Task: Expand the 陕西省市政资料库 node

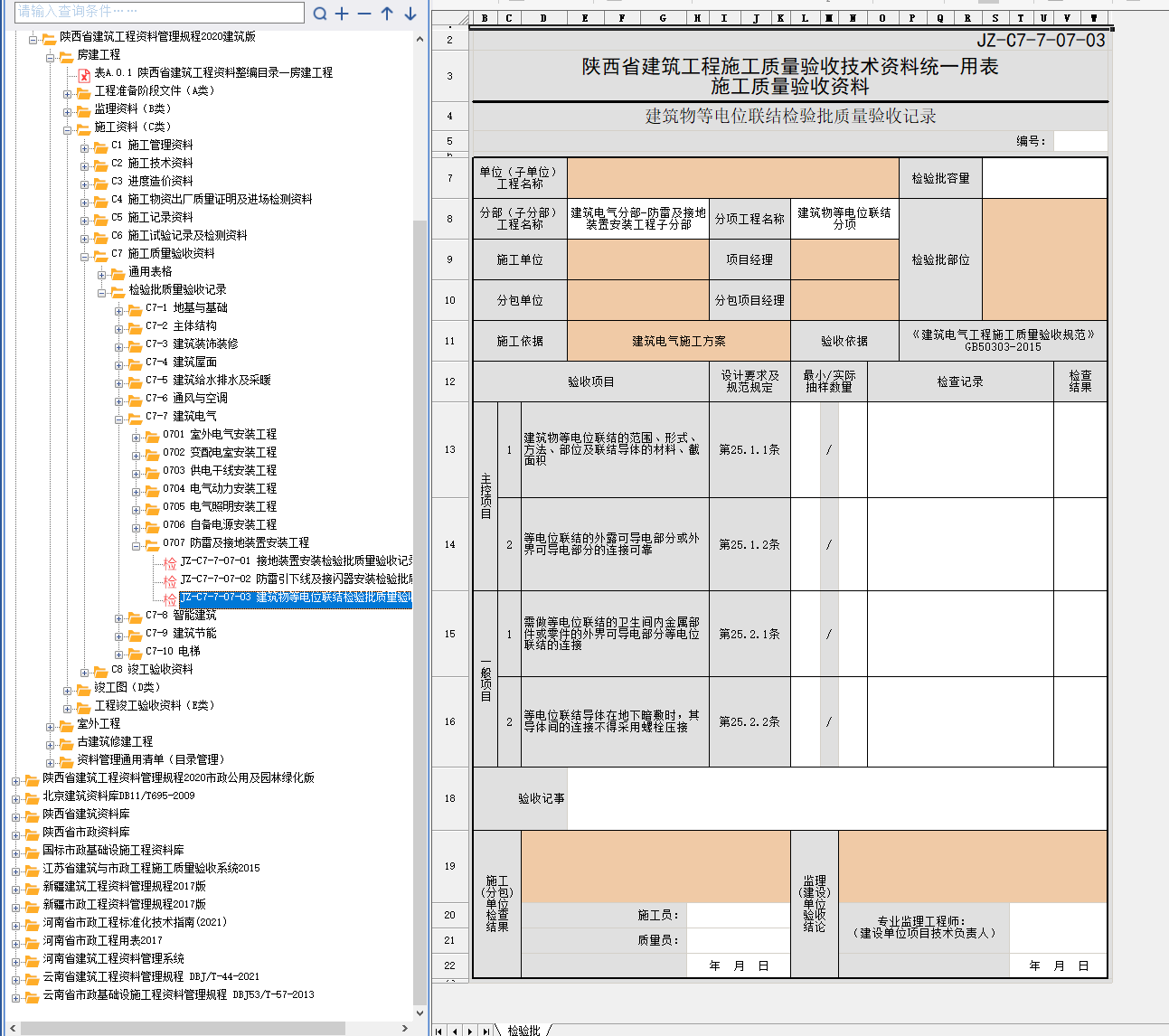Action: point(15,835)
